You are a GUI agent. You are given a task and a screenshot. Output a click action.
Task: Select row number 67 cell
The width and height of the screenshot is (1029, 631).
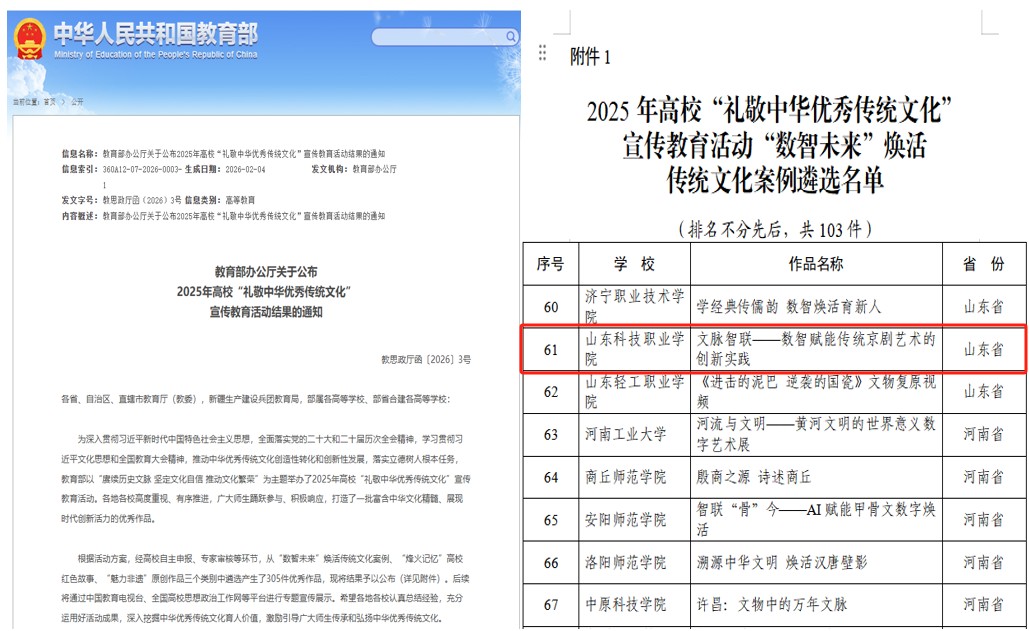(550, 604)
